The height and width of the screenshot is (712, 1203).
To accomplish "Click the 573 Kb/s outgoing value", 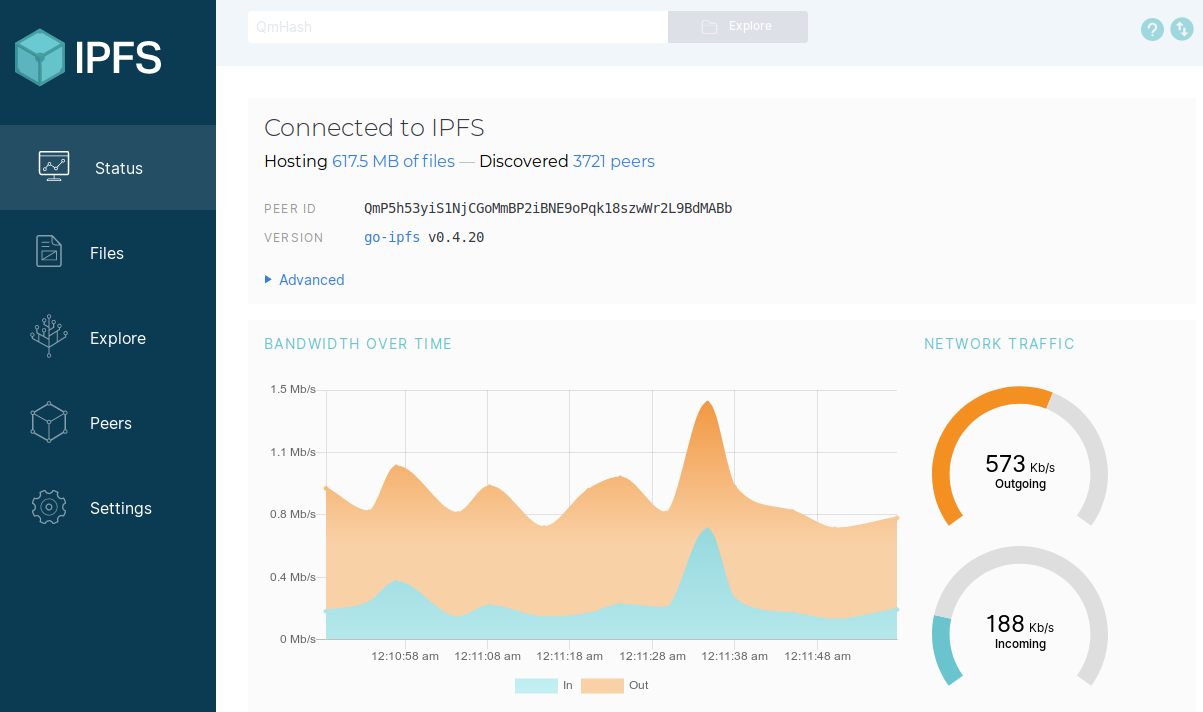I will (1020, 464).
